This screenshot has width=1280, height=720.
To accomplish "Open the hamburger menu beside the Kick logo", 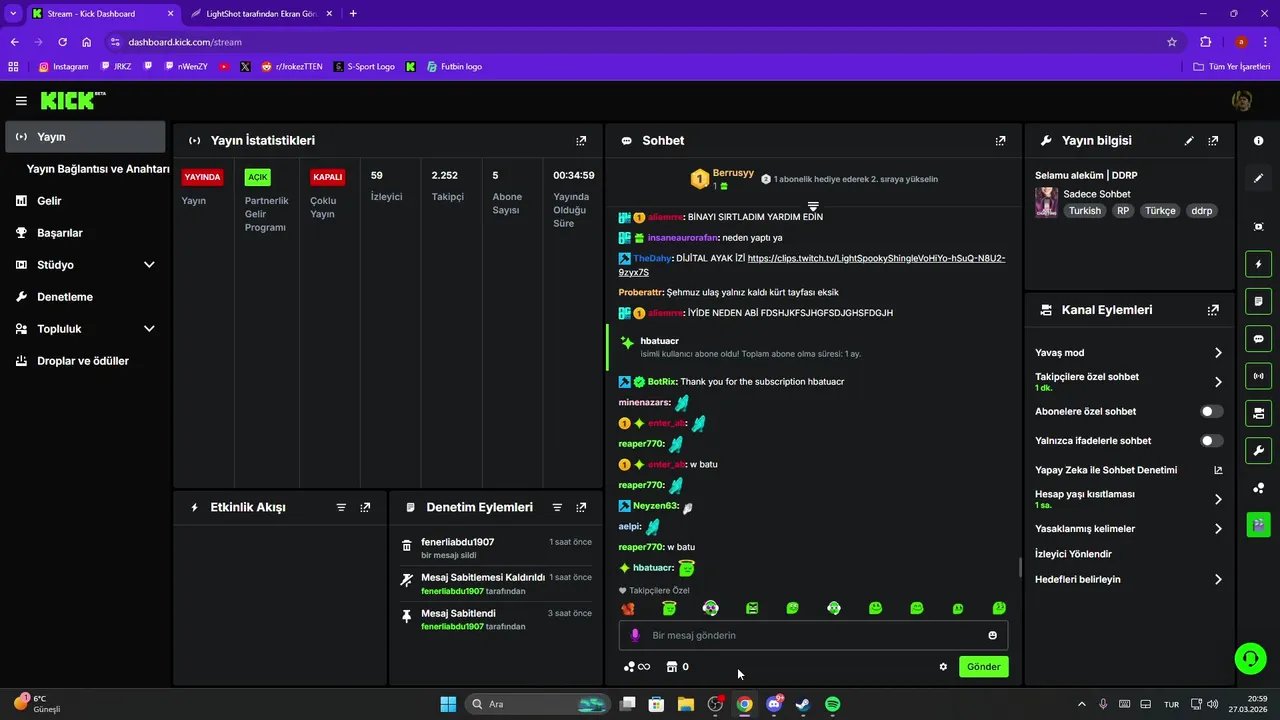I will point(21,101).
